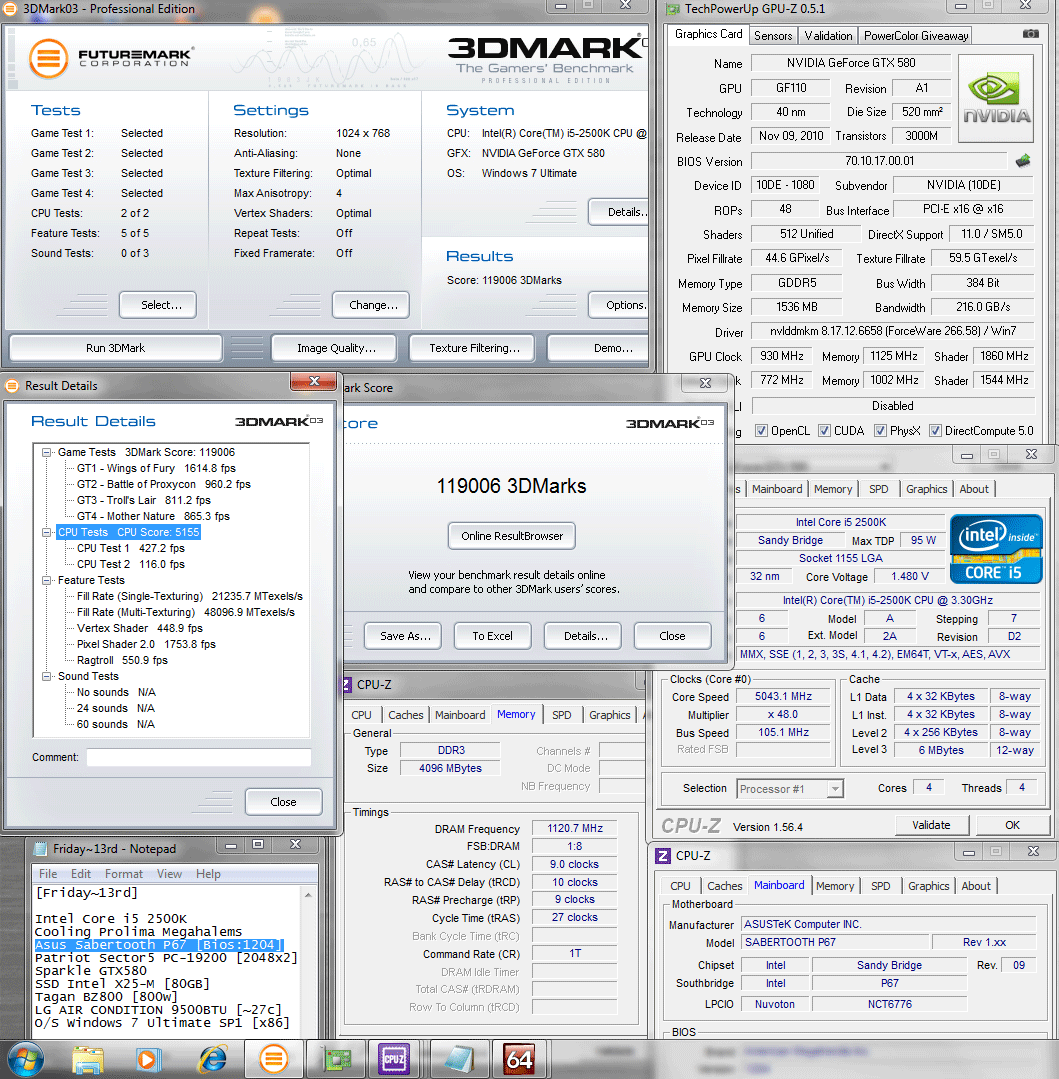Click the GPU-Z title bar icon
This screenshot has height=1079, width=1059.
coord(672,9)
